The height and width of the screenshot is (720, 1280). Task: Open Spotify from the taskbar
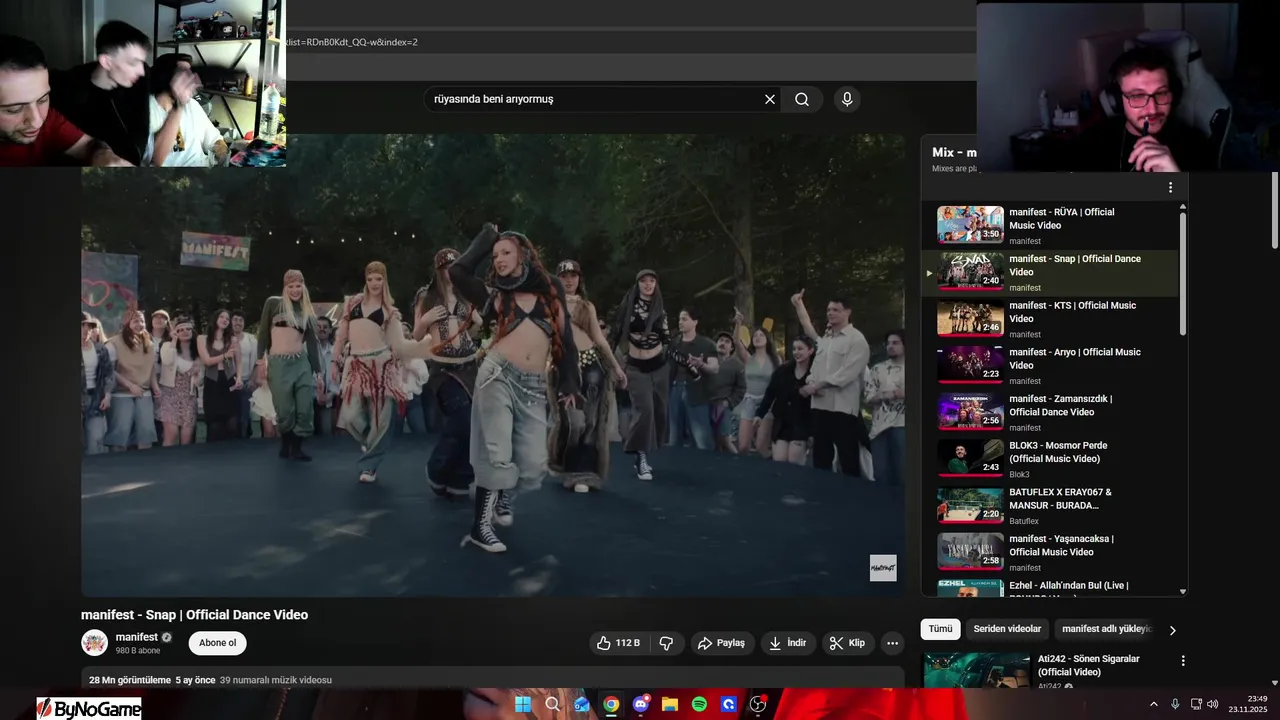700,704
